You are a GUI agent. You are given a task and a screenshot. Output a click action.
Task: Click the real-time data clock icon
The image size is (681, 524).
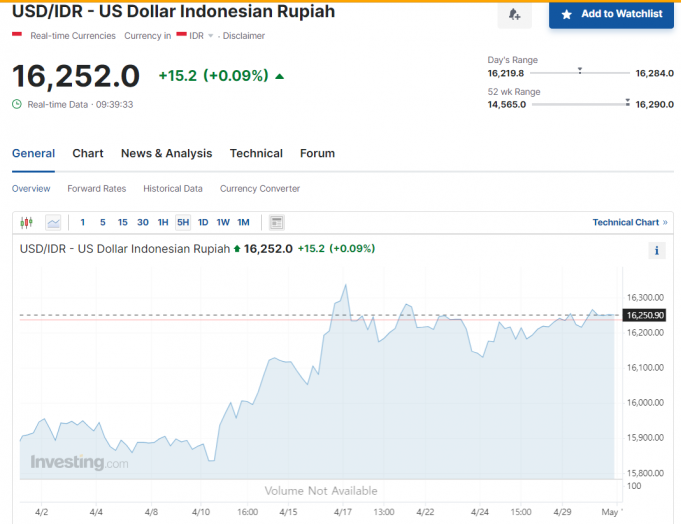click(17, 104)
